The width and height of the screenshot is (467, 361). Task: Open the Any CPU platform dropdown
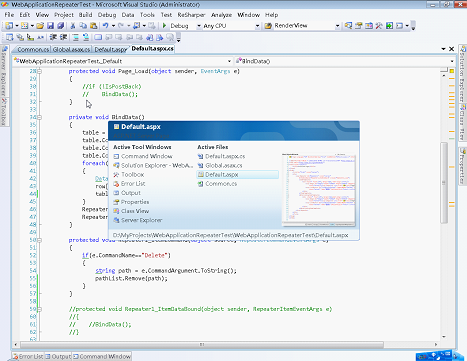tap(257, 26)
